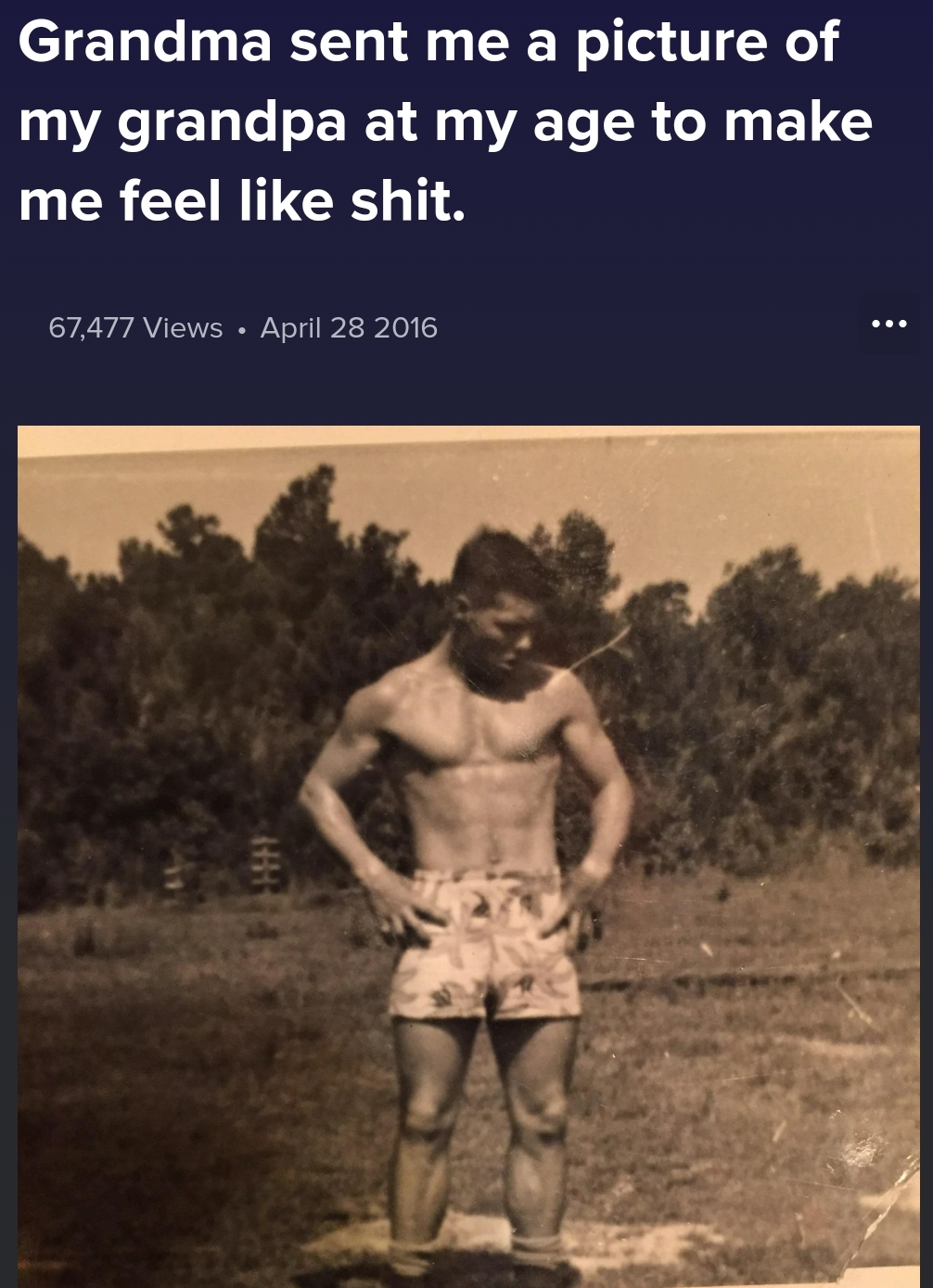Viewport: 933px width, 1288px height.
Task: Tap the title's last line 'me feel like'
Action: [x=175, y=201]
